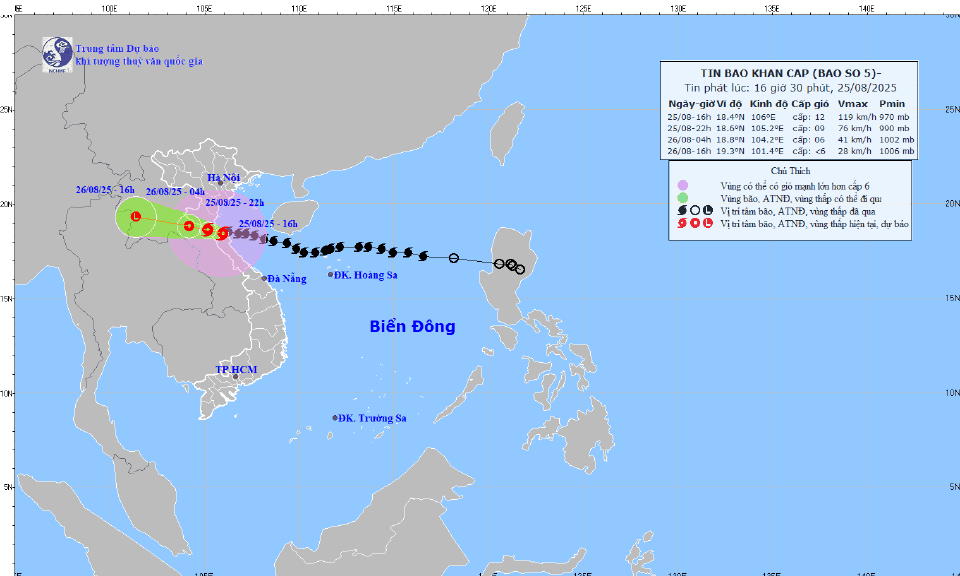Click the NCHMF forecasting center logo
Screen dimensions: 960x576
[57, 54]
